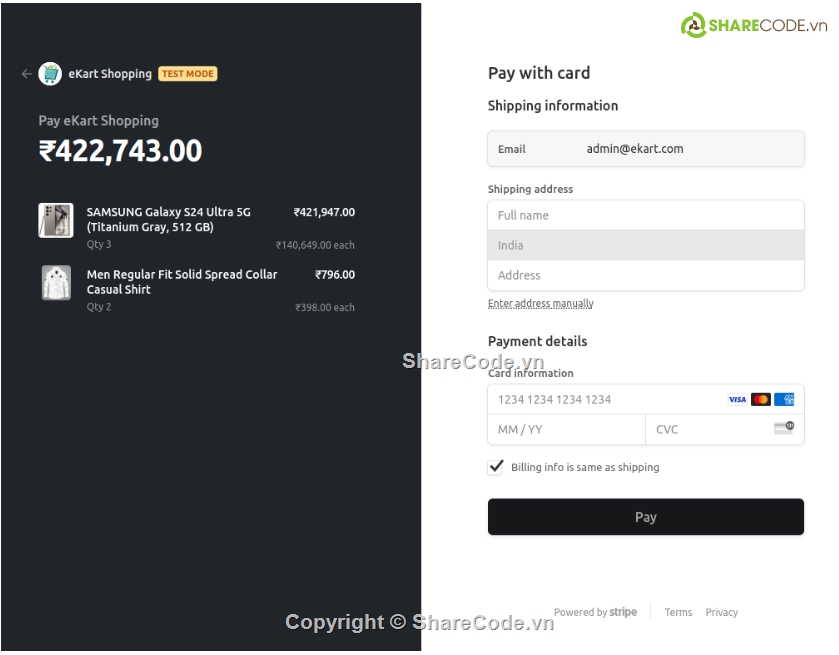The image size is (839, 655).
Task: Click the Qty 2 label
Action: pyautogui.click(x=99, y=307)
